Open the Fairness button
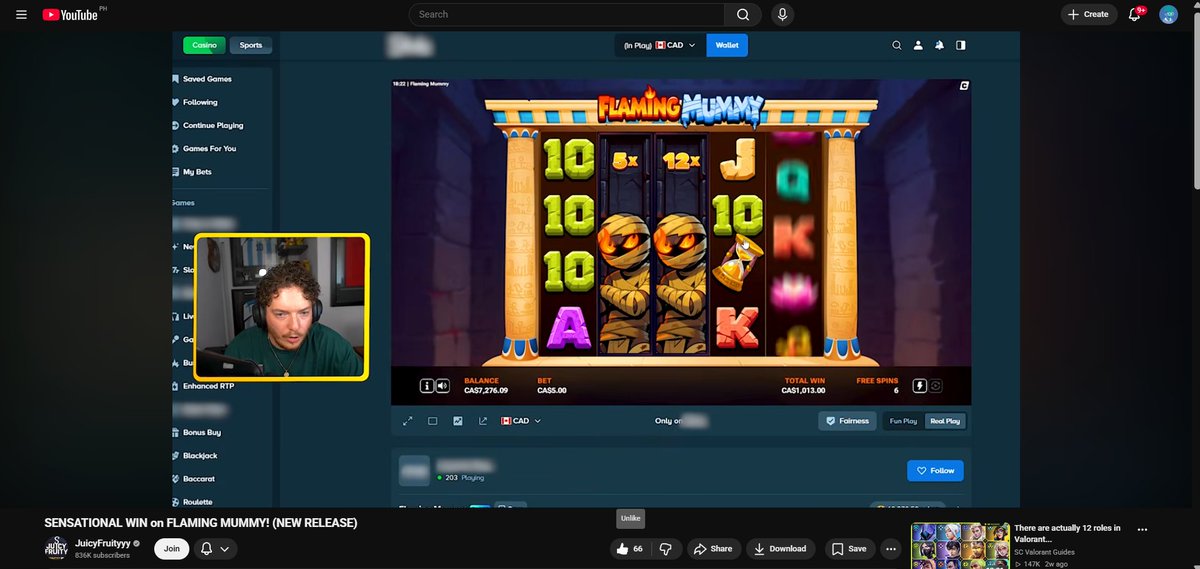This screenshot has width=1200, height=569. tap(847, 421)
